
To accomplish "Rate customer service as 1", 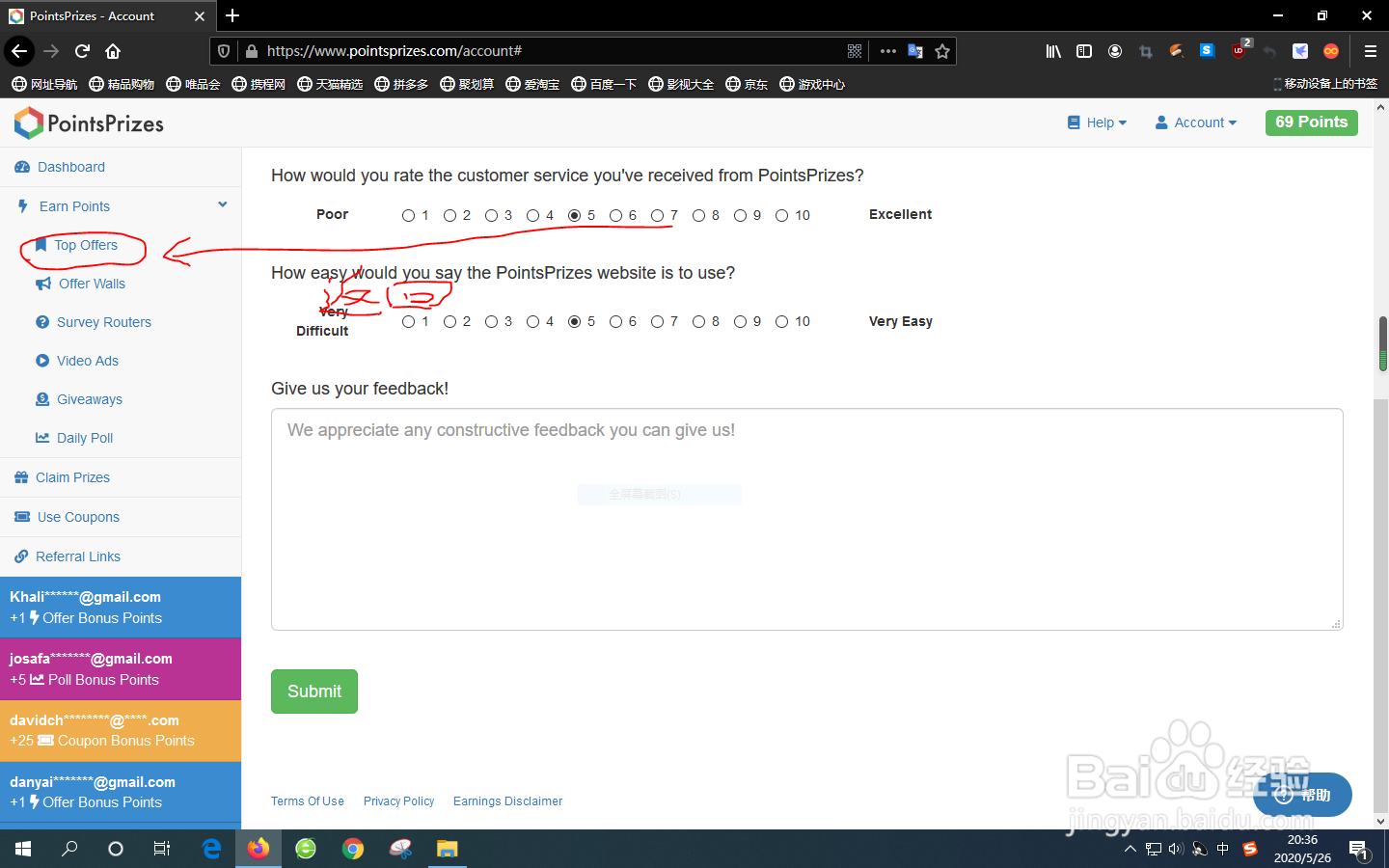I will point(408,215).
